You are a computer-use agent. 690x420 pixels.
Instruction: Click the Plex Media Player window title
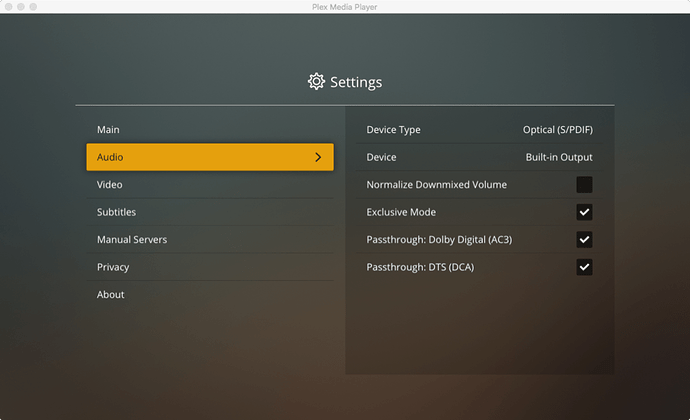(x=345, y=7)
